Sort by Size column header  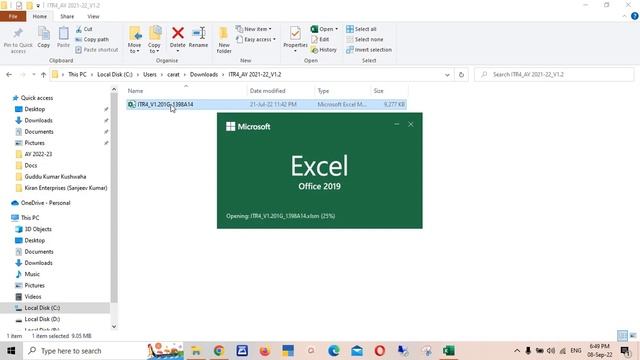(x=378, y=91)
